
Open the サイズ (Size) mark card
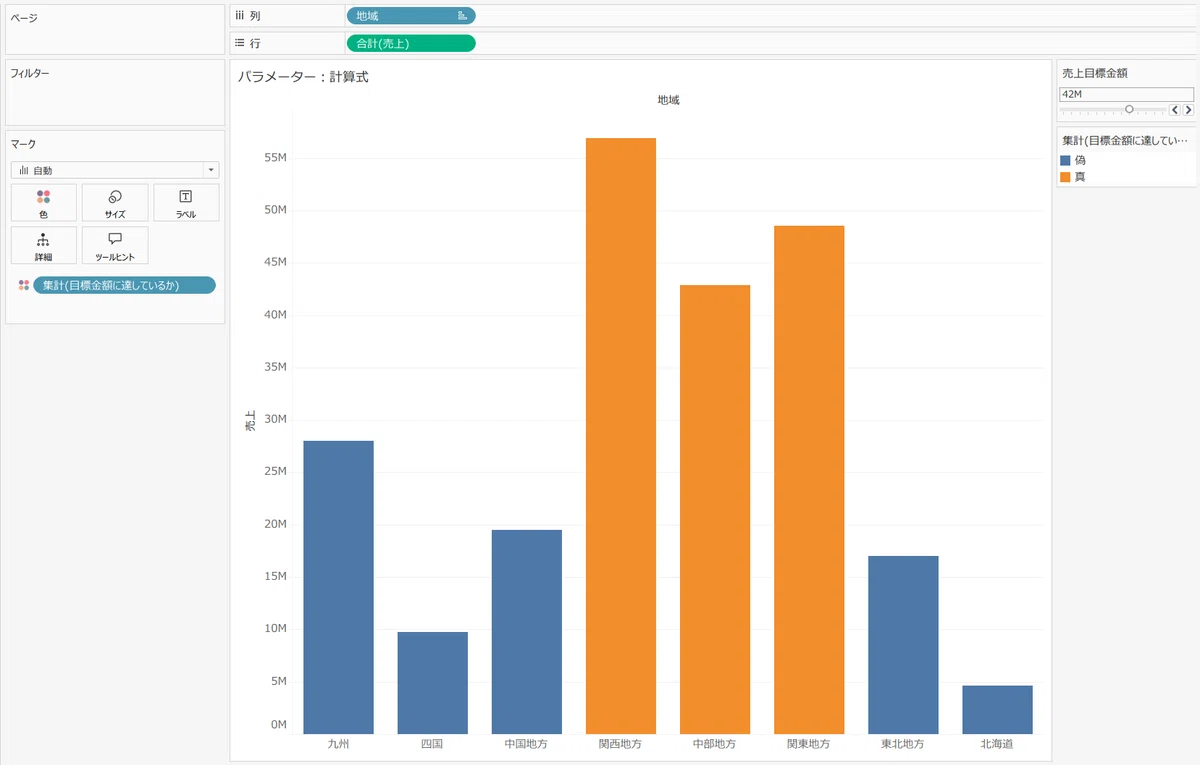115,202
